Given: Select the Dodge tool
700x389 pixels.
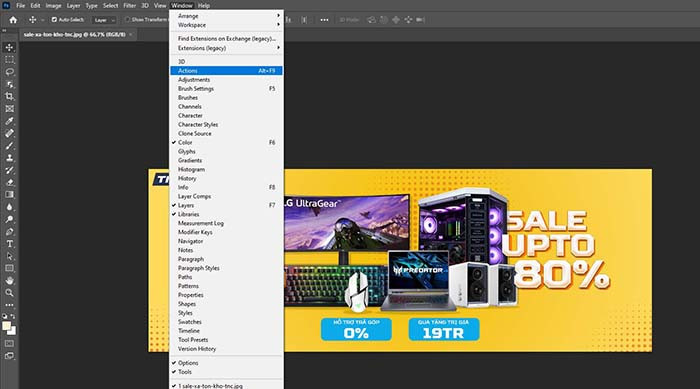Looking at the screenshot, I should 9,219.
